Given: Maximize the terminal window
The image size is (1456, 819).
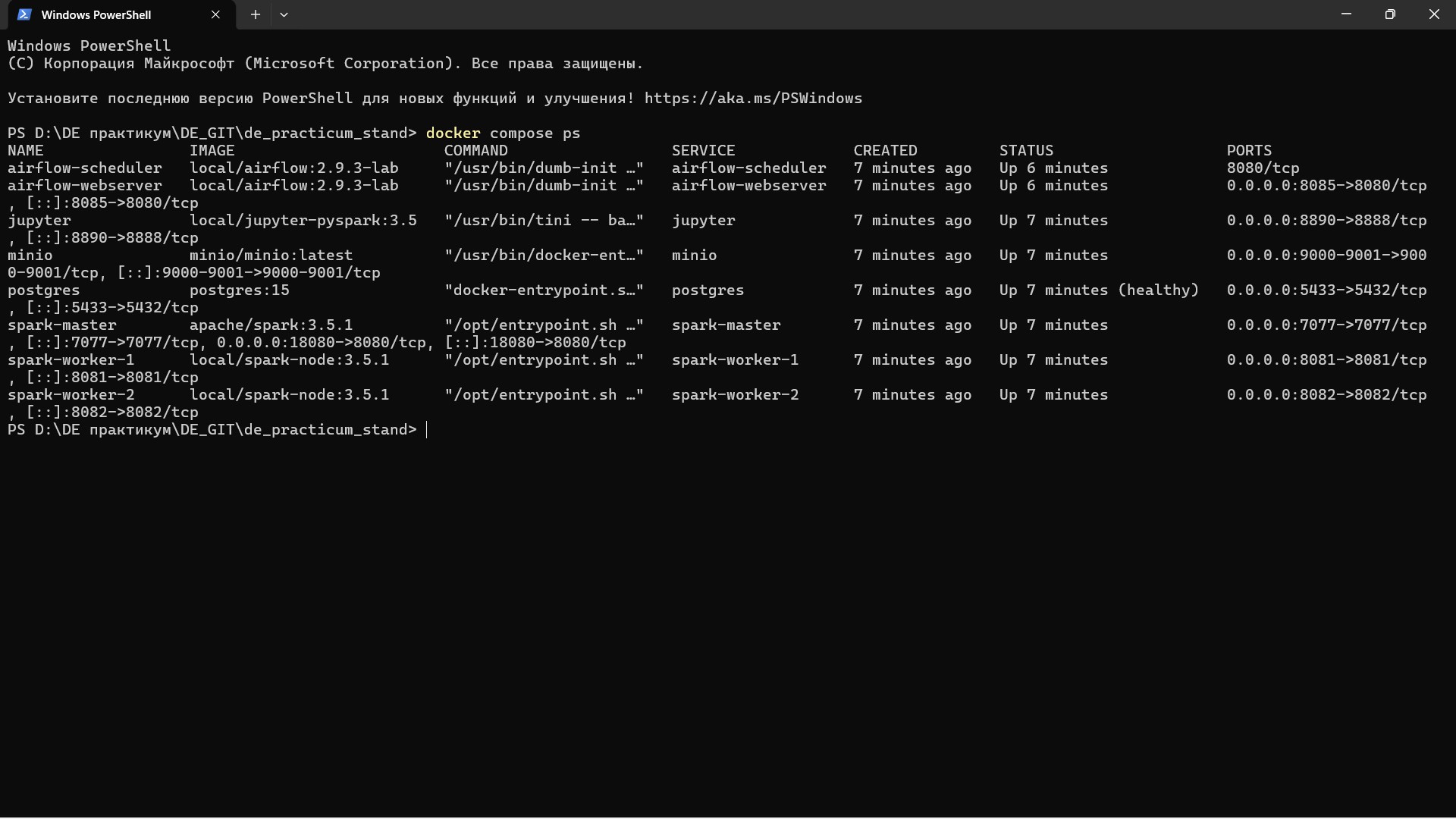Looking at the screenshot, I should pos(1390,14).
